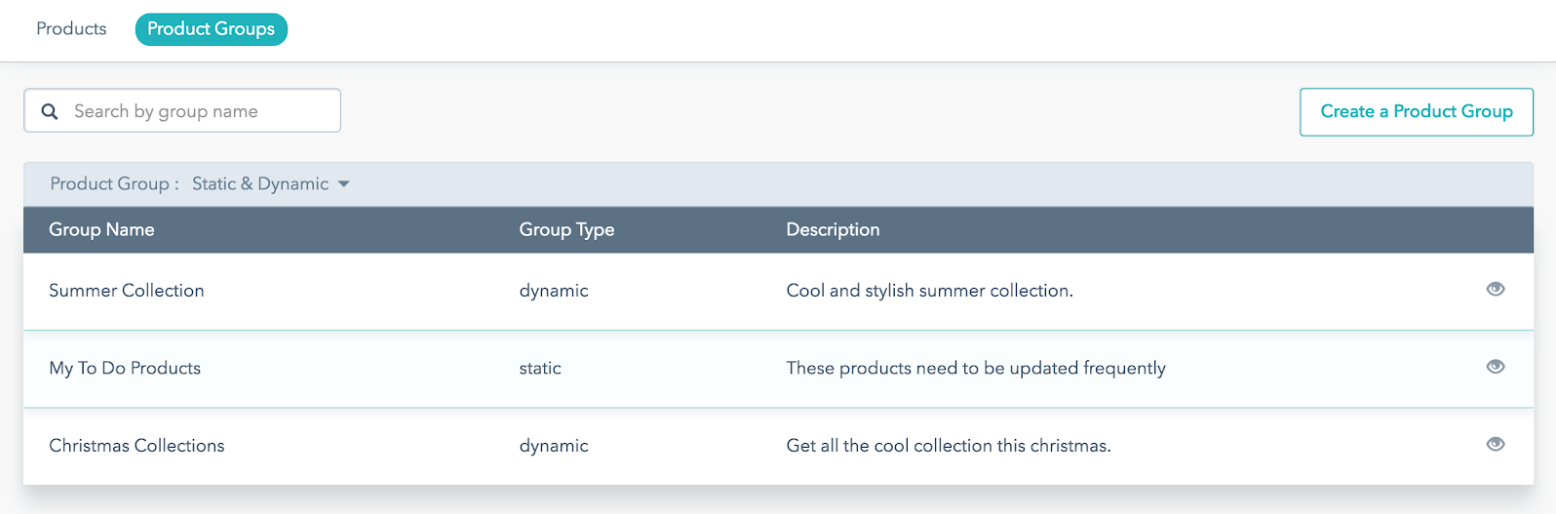Click the Description column header
Screen dimensions: 1556x514
point(833,229)
